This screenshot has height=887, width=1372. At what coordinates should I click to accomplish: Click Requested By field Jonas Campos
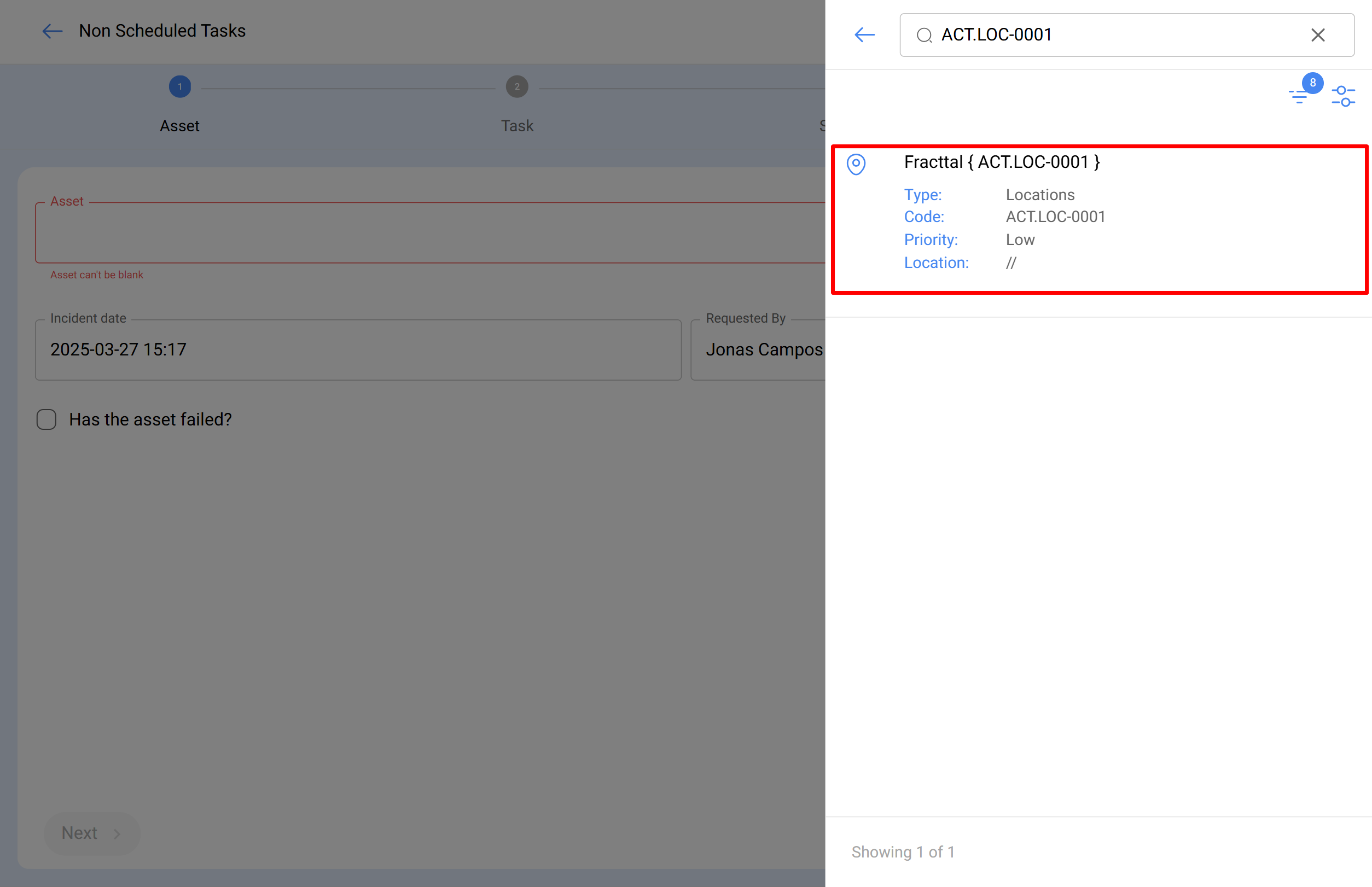point(758,349)
